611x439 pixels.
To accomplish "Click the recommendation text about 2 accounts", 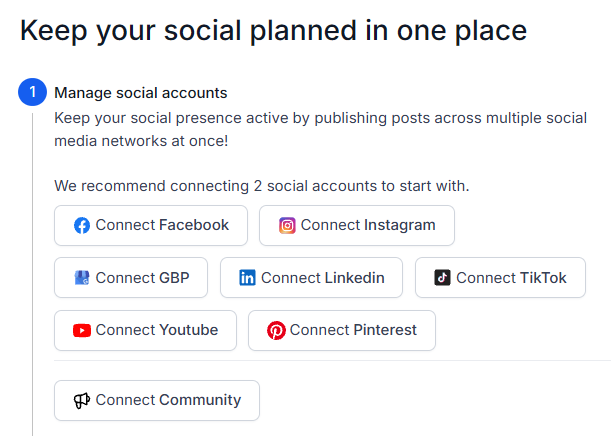I will [x=261, y=186].
